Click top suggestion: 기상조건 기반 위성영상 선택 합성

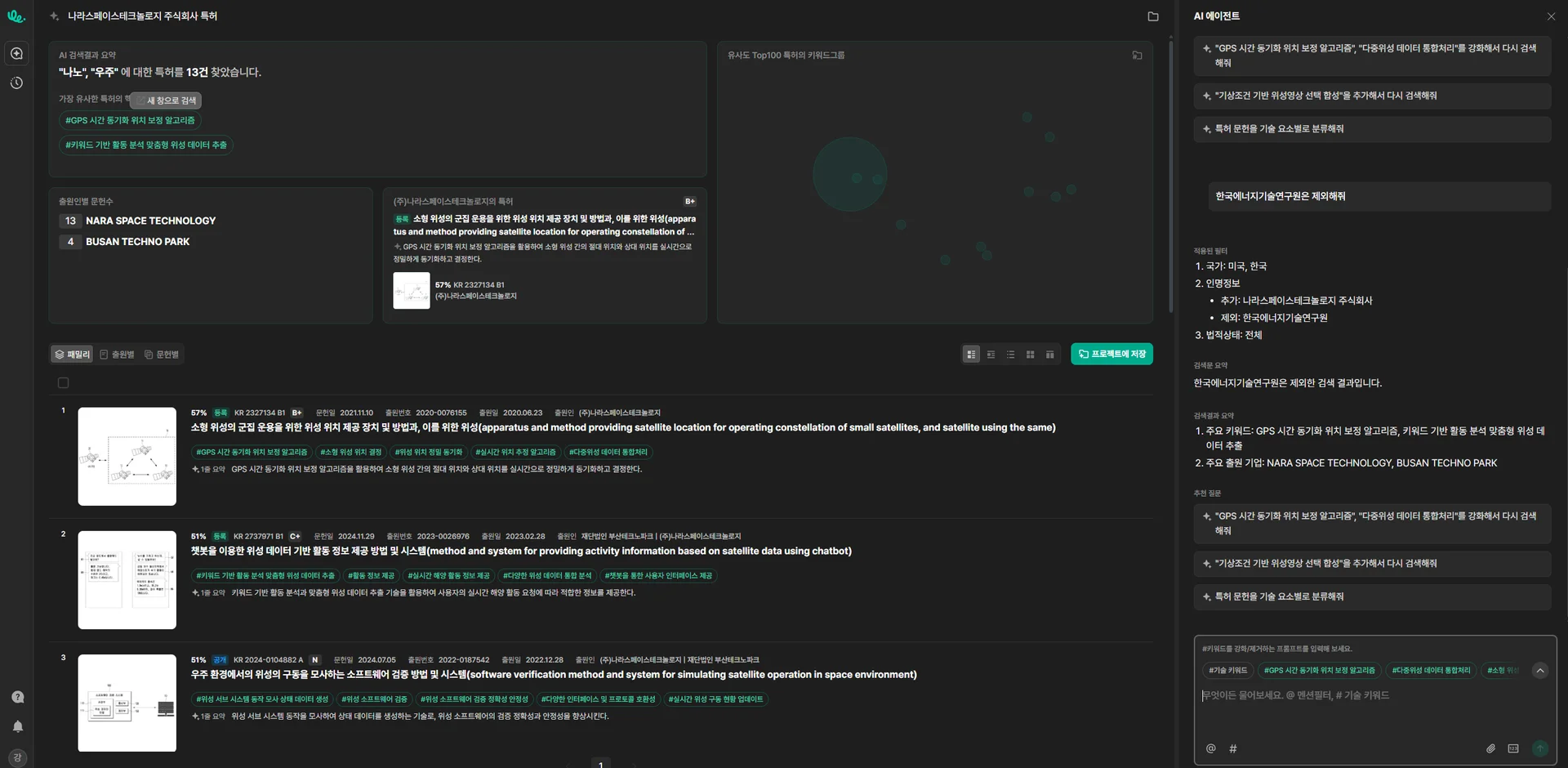1372,96
